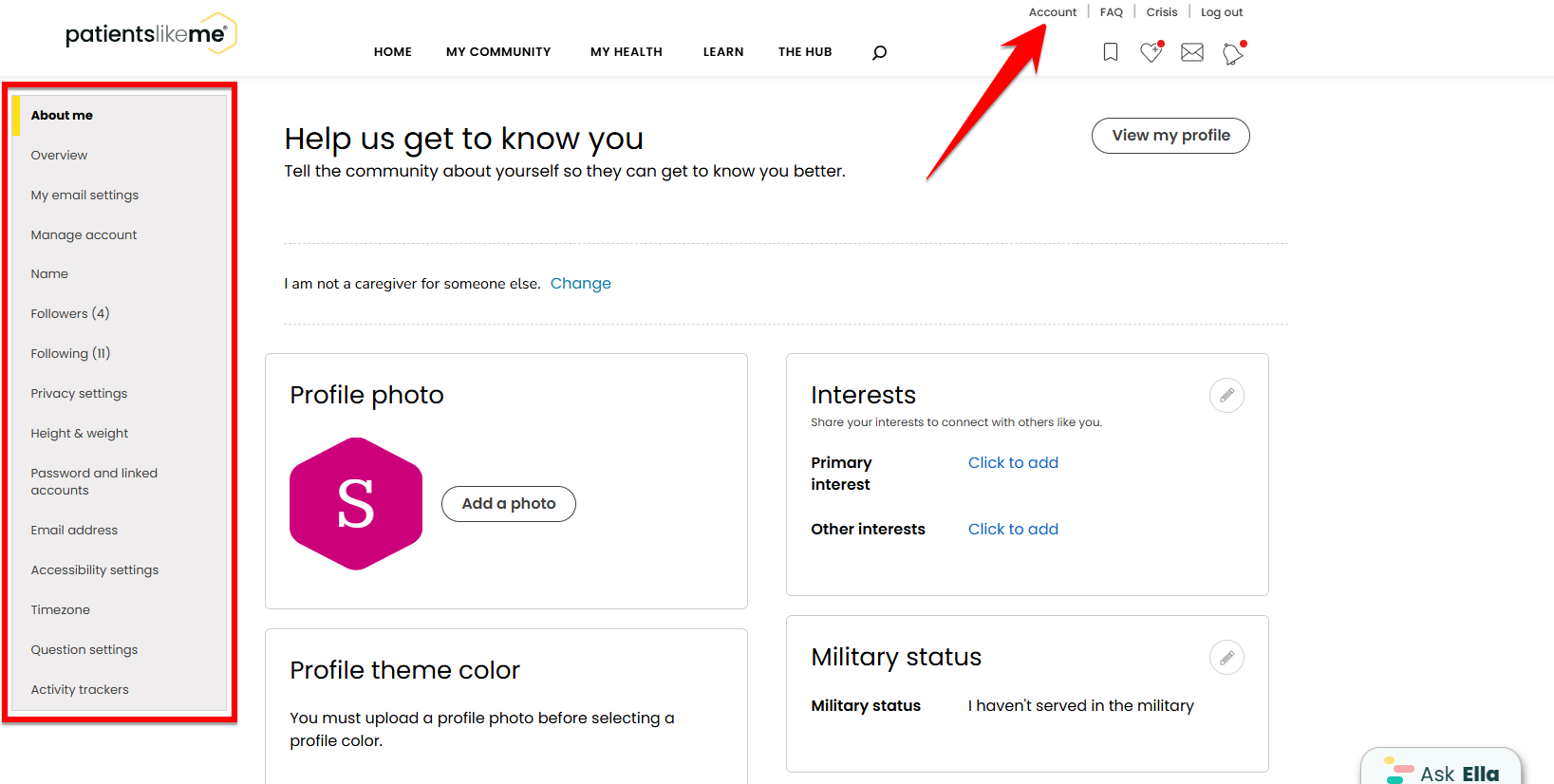Open the MY COMMUNITY menu
The width and height of the screenshot is (1554, 784).
click(x=498, y=52)
